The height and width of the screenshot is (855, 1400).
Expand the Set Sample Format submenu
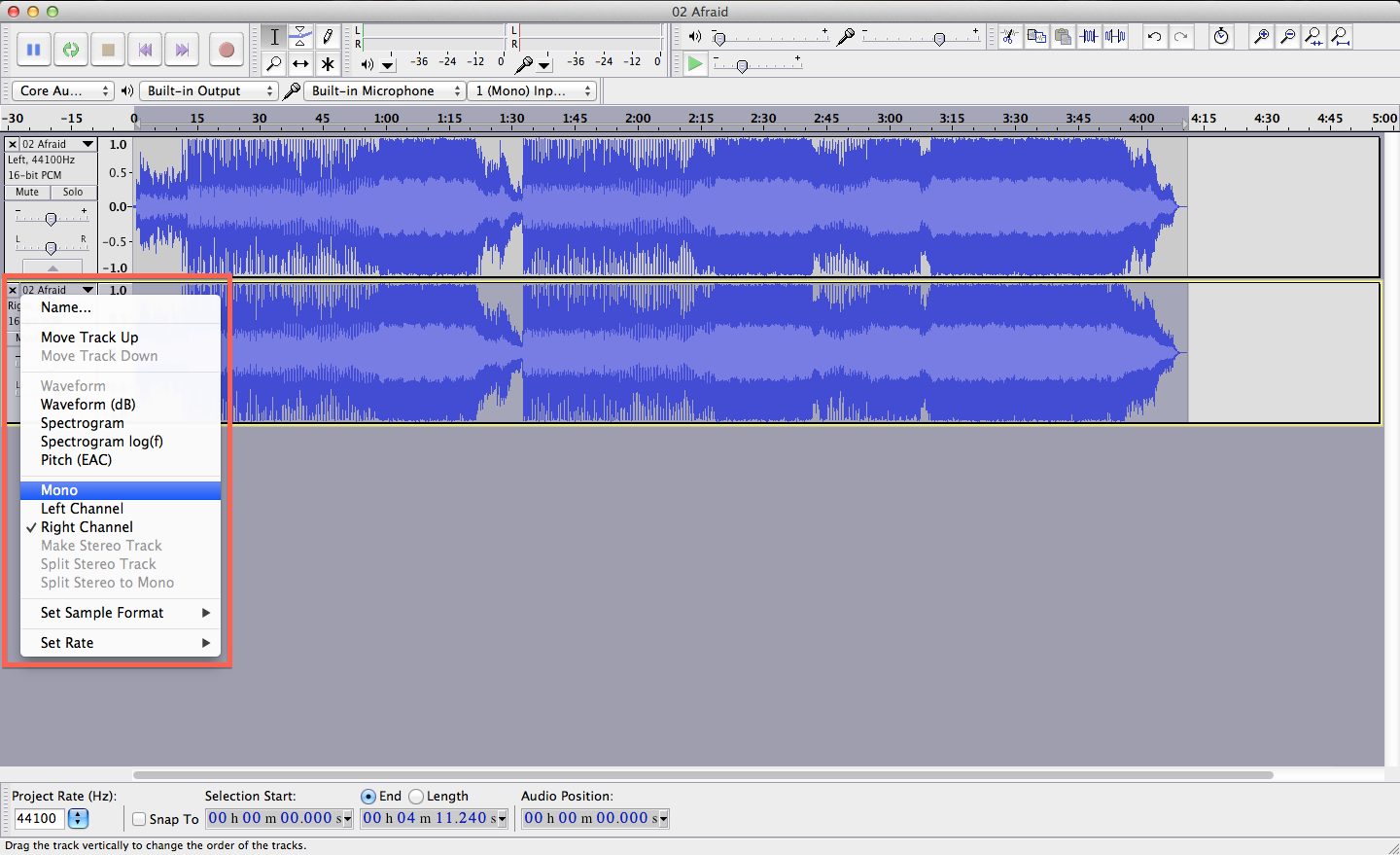point(101,613)
